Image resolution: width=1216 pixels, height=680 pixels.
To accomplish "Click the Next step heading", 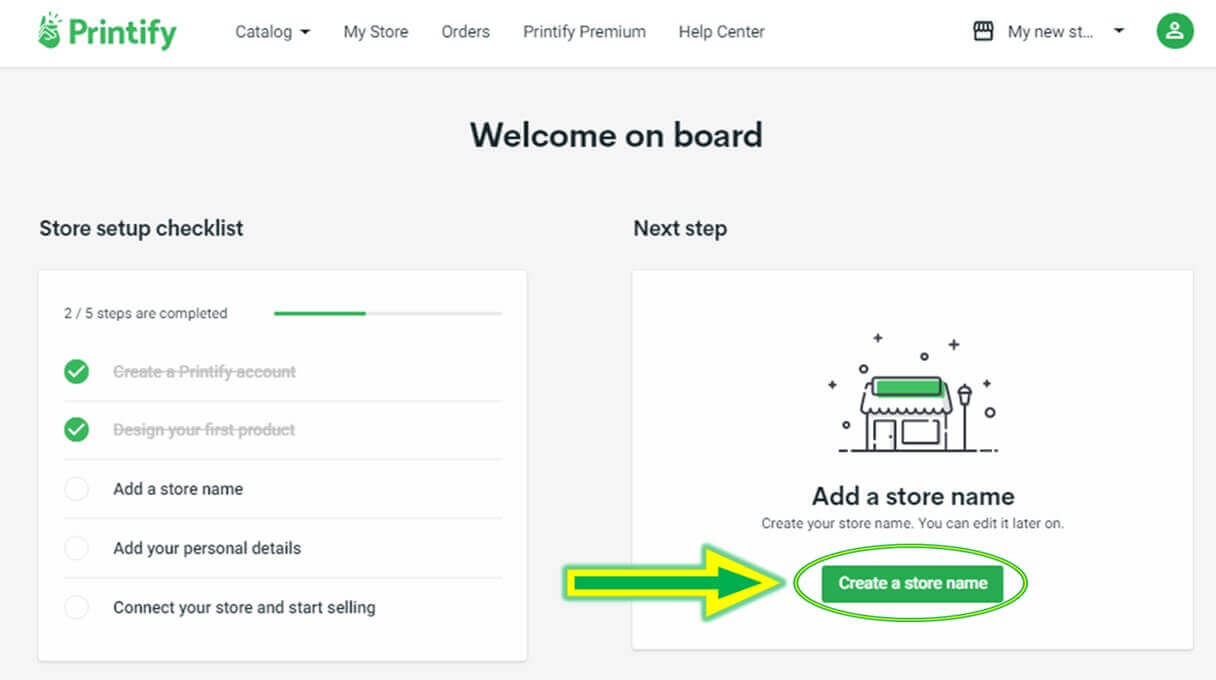I will pos(680,228).
